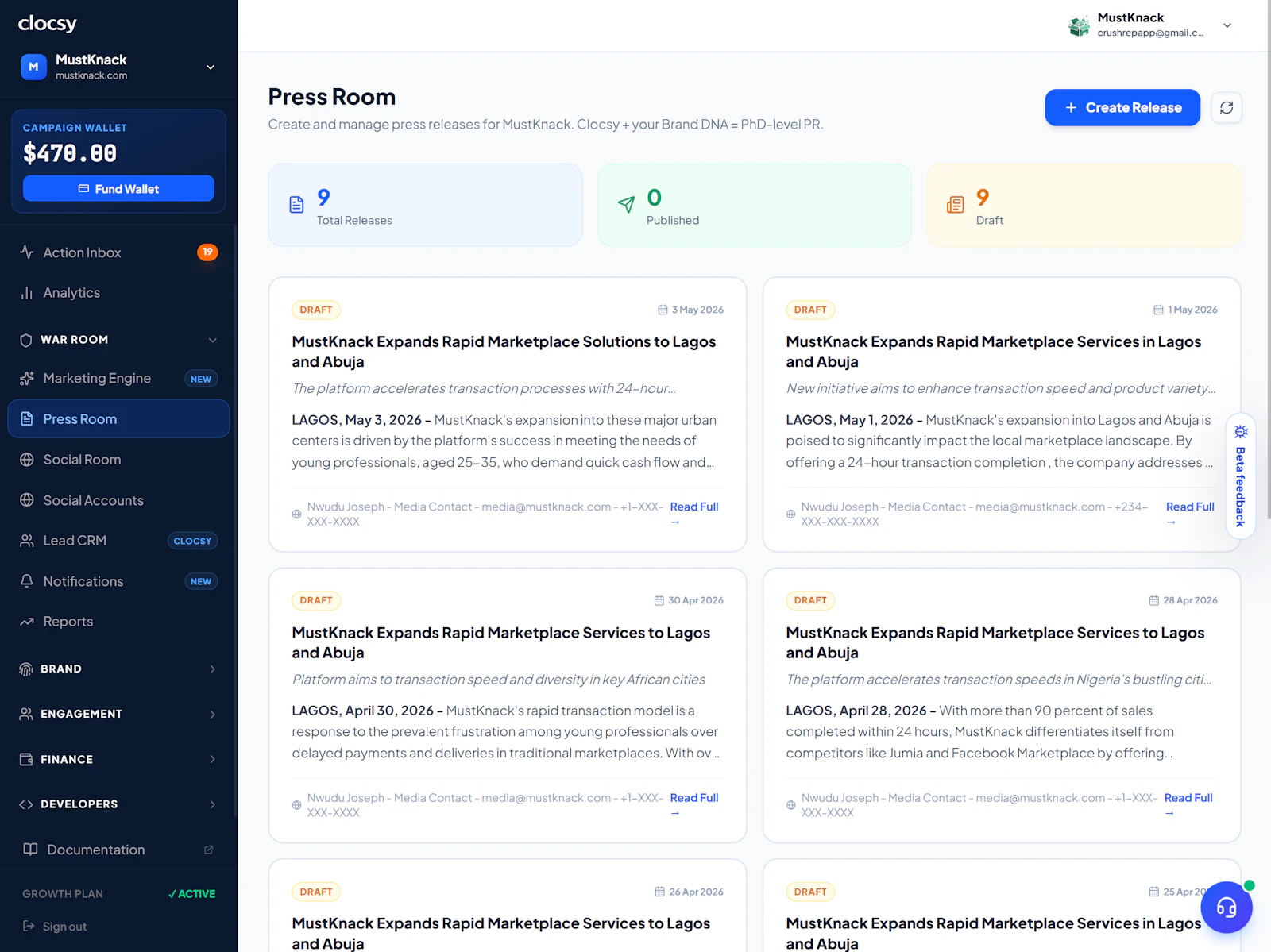Click the clocsy logo

tap(48, 23)
